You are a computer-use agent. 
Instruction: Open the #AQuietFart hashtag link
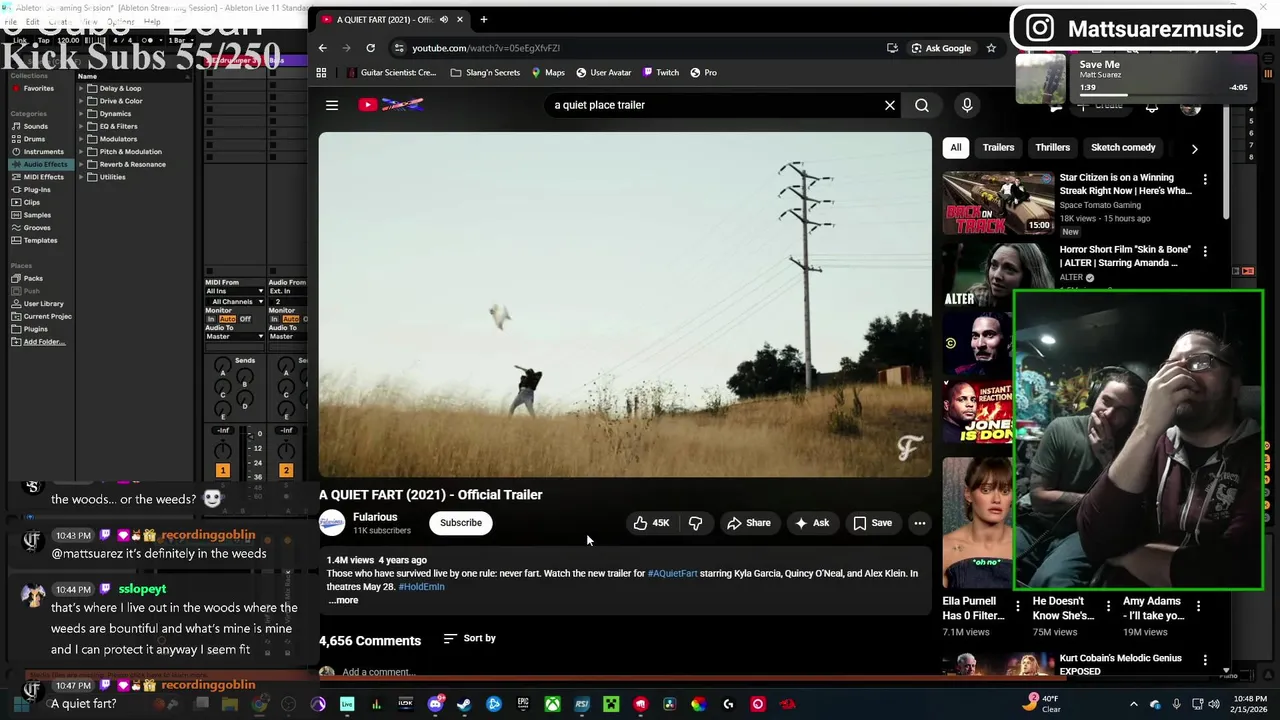point(672,573)
